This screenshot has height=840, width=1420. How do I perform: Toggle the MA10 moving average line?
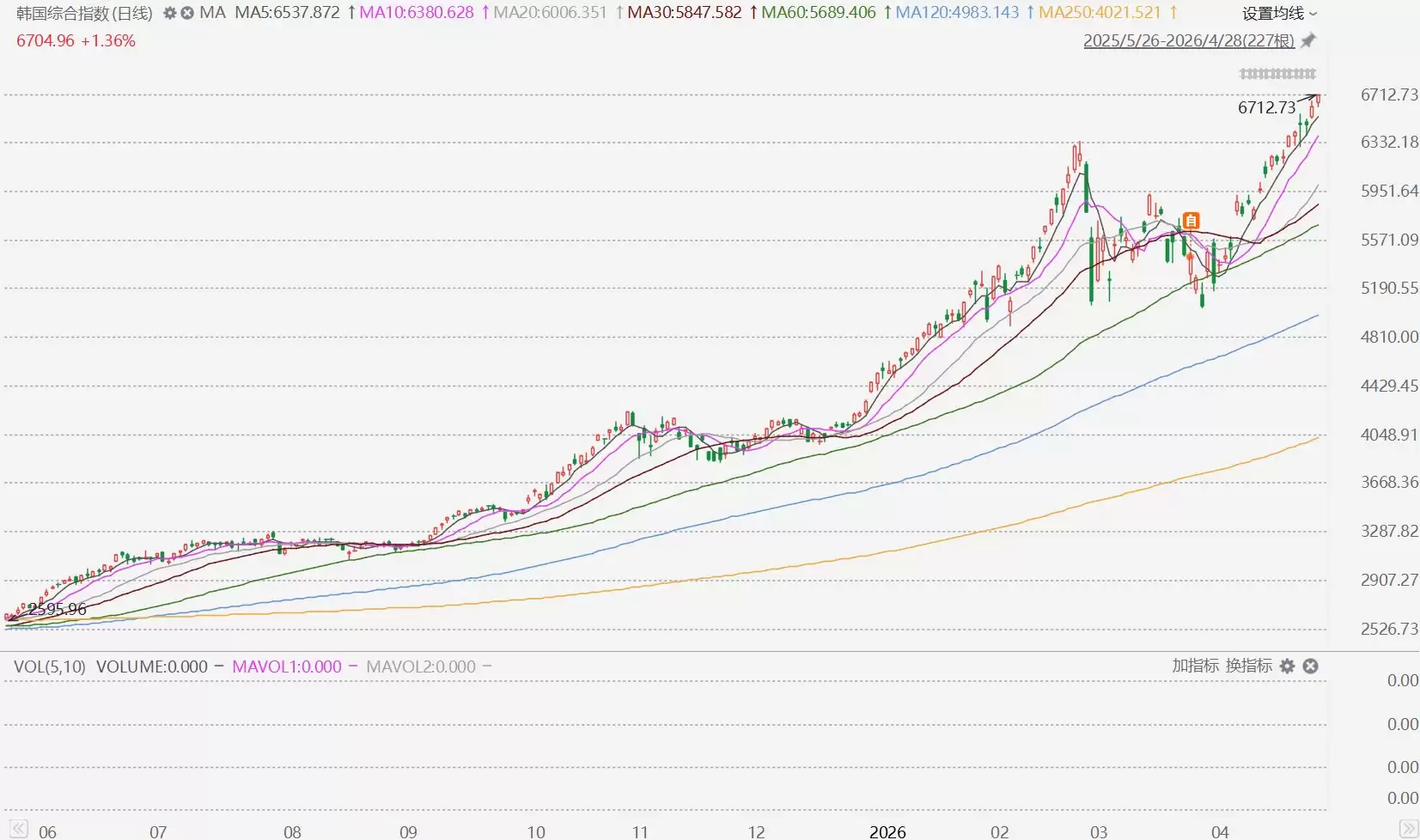(x=416, y=13)
